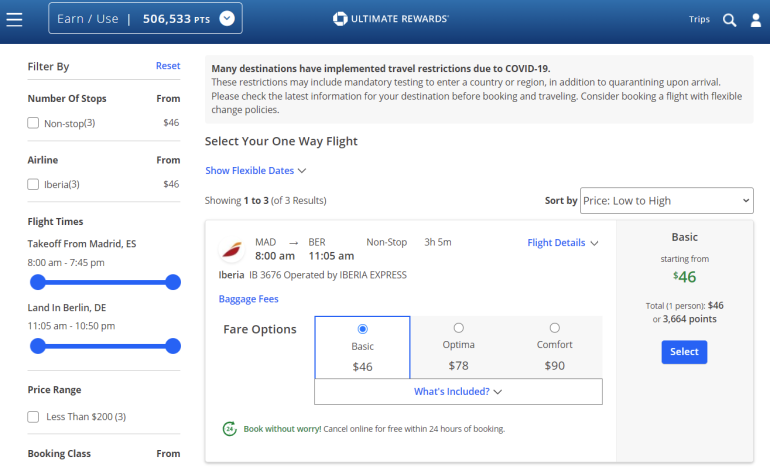Click the 24-hour cancellation clock icon
The width and height of the screenshot is (770, 467).
tap(229, 429)
